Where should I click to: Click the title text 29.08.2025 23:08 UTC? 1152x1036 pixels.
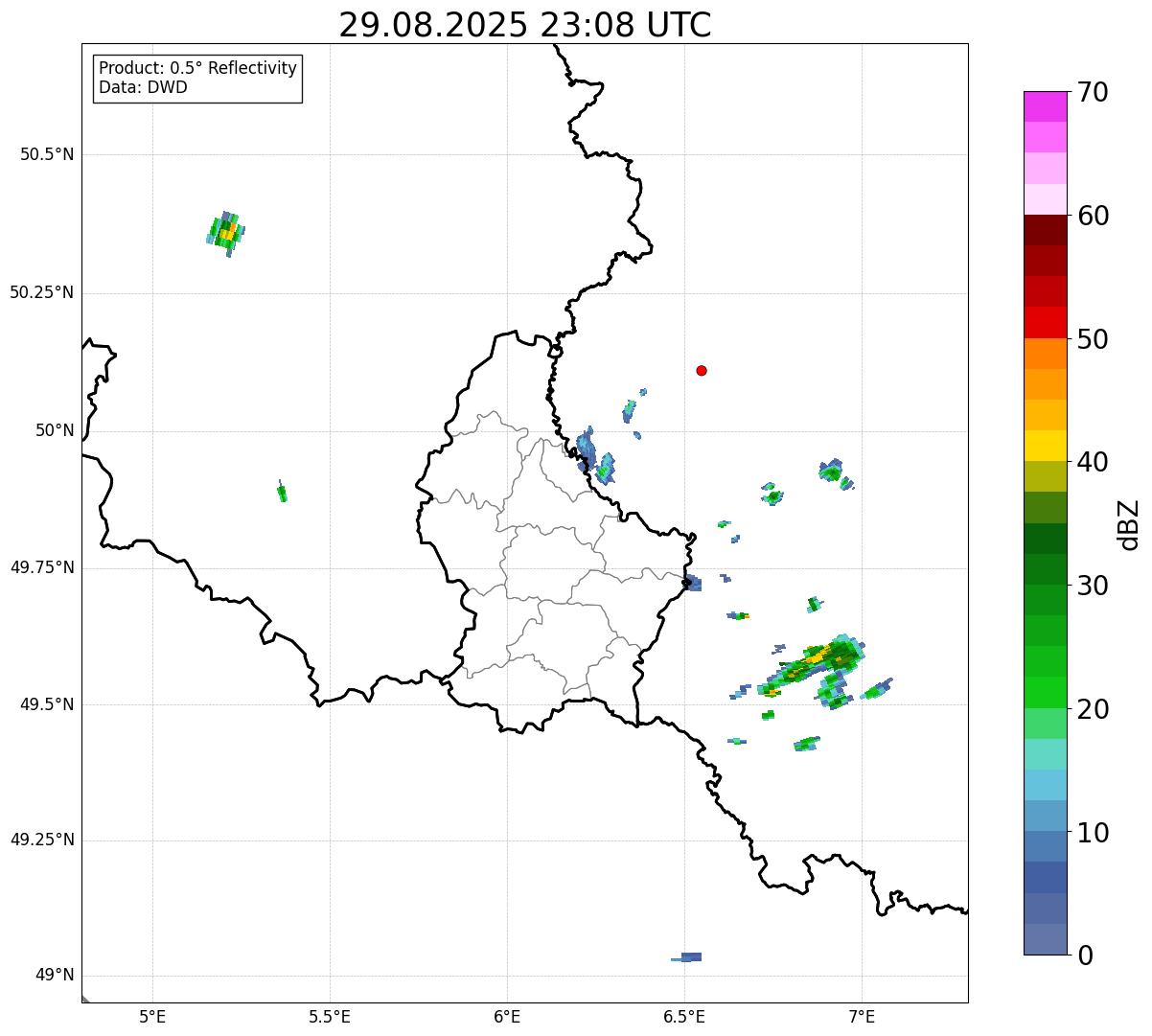(x=525, y=25)
